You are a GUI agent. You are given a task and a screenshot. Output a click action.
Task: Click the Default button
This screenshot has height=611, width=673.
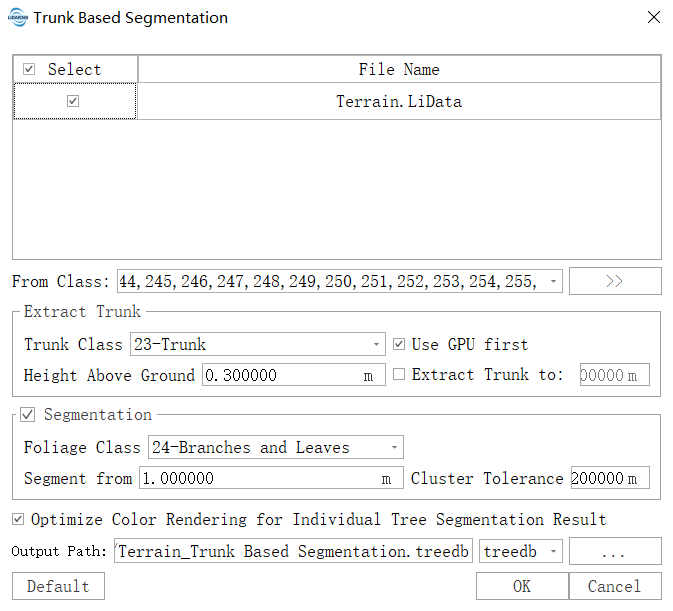pos(58,586)
